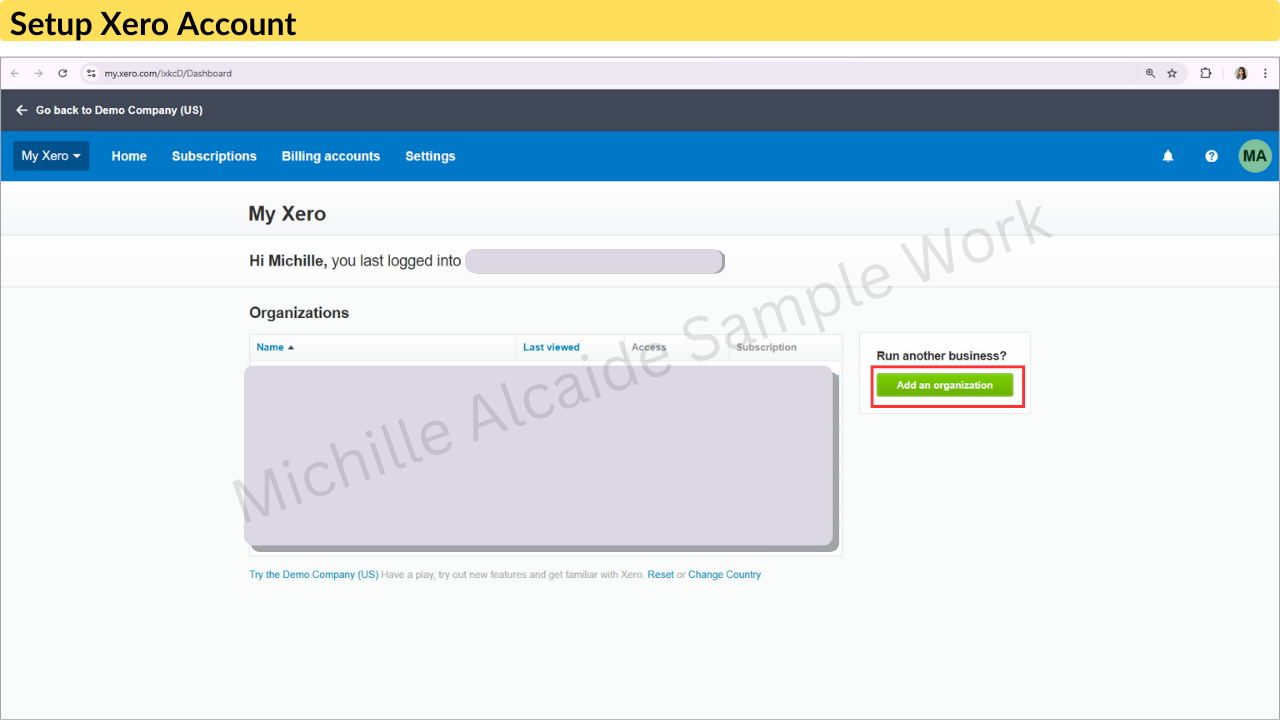Screen dimensions: 1280x720
Task: Click the My Xero page heading
Action: click(x=287, y=214)
